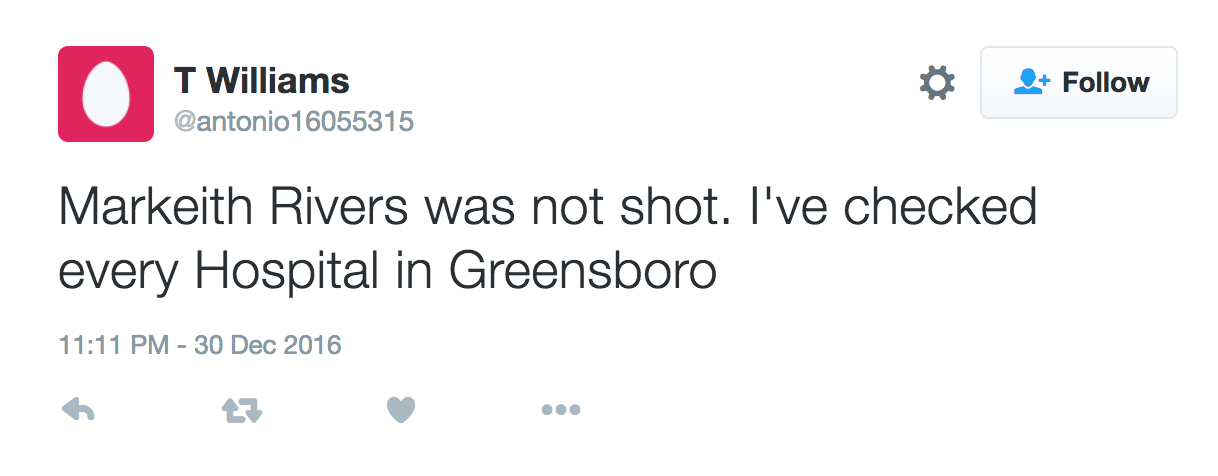Viewport: 1218px width, 476px height.
Task: Click the word "Follow" label text
Action: pyautogui.click(x=1105, y=83)
